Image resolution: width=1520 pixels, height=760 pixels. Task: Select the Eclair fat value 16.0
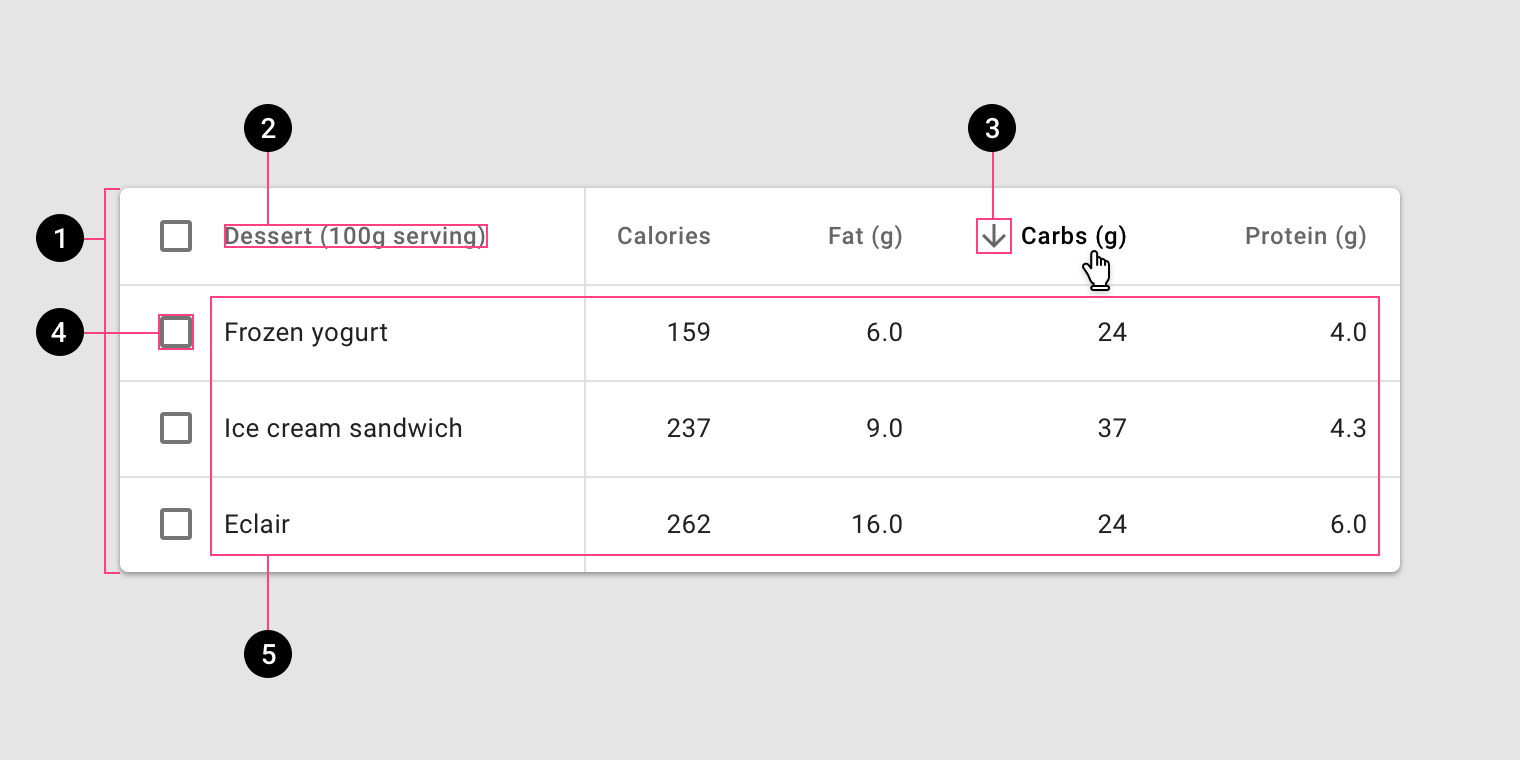coord(878,523)
